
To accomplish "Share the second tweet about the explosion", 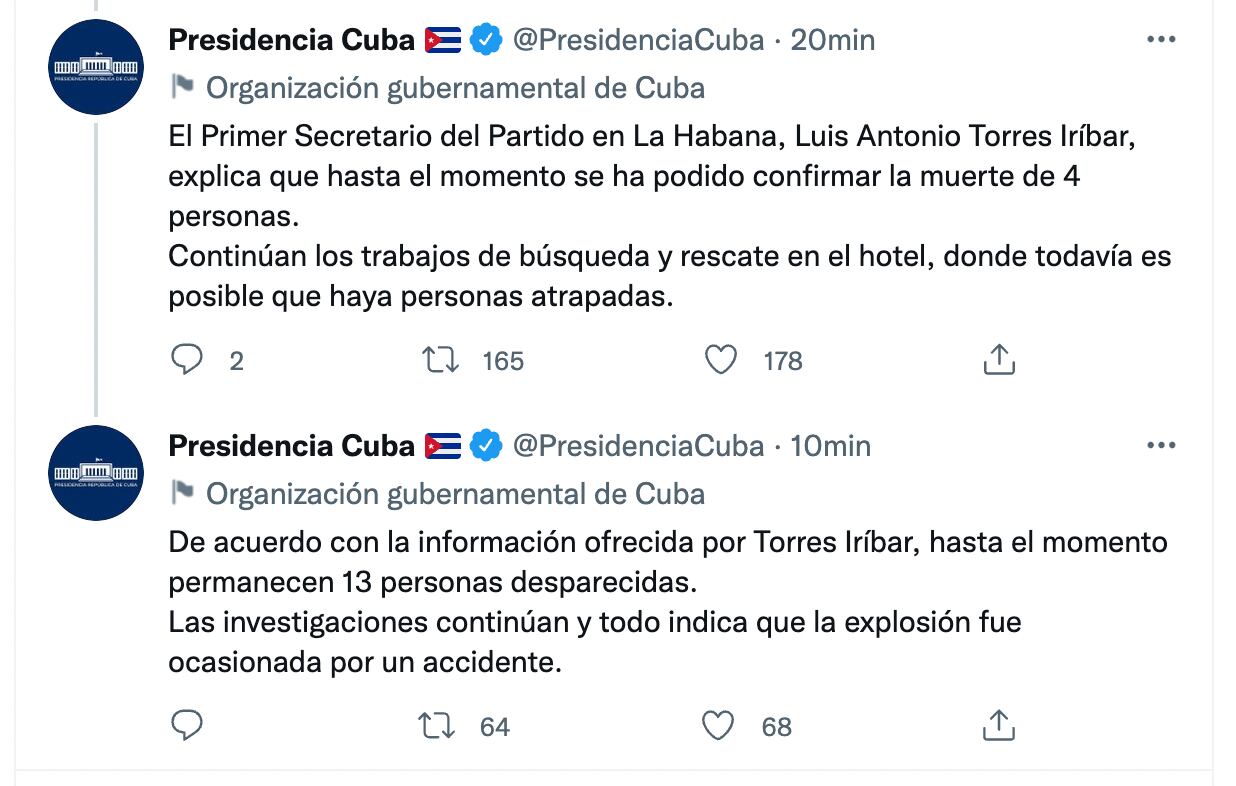I will (999, 726).
